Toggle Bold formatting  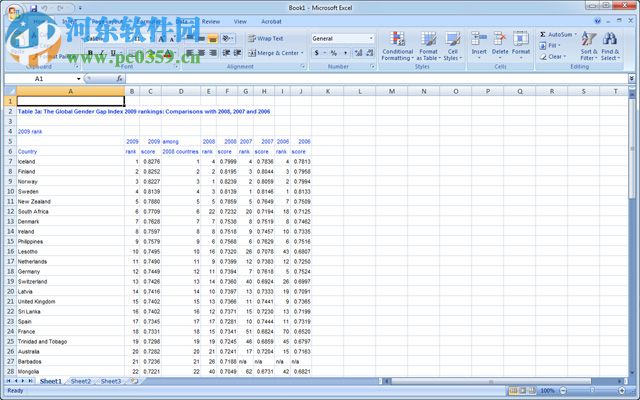(x=90, y=53)
